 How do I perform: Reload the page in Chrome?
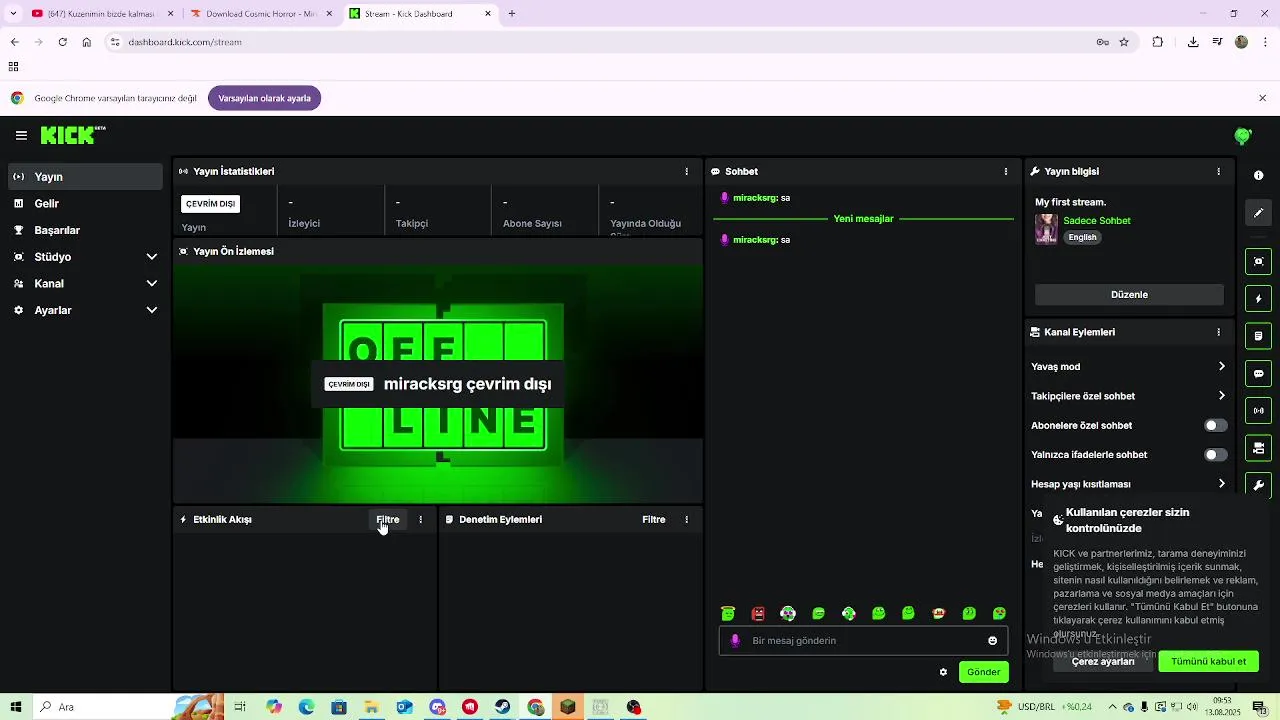(x=62, y=42)
